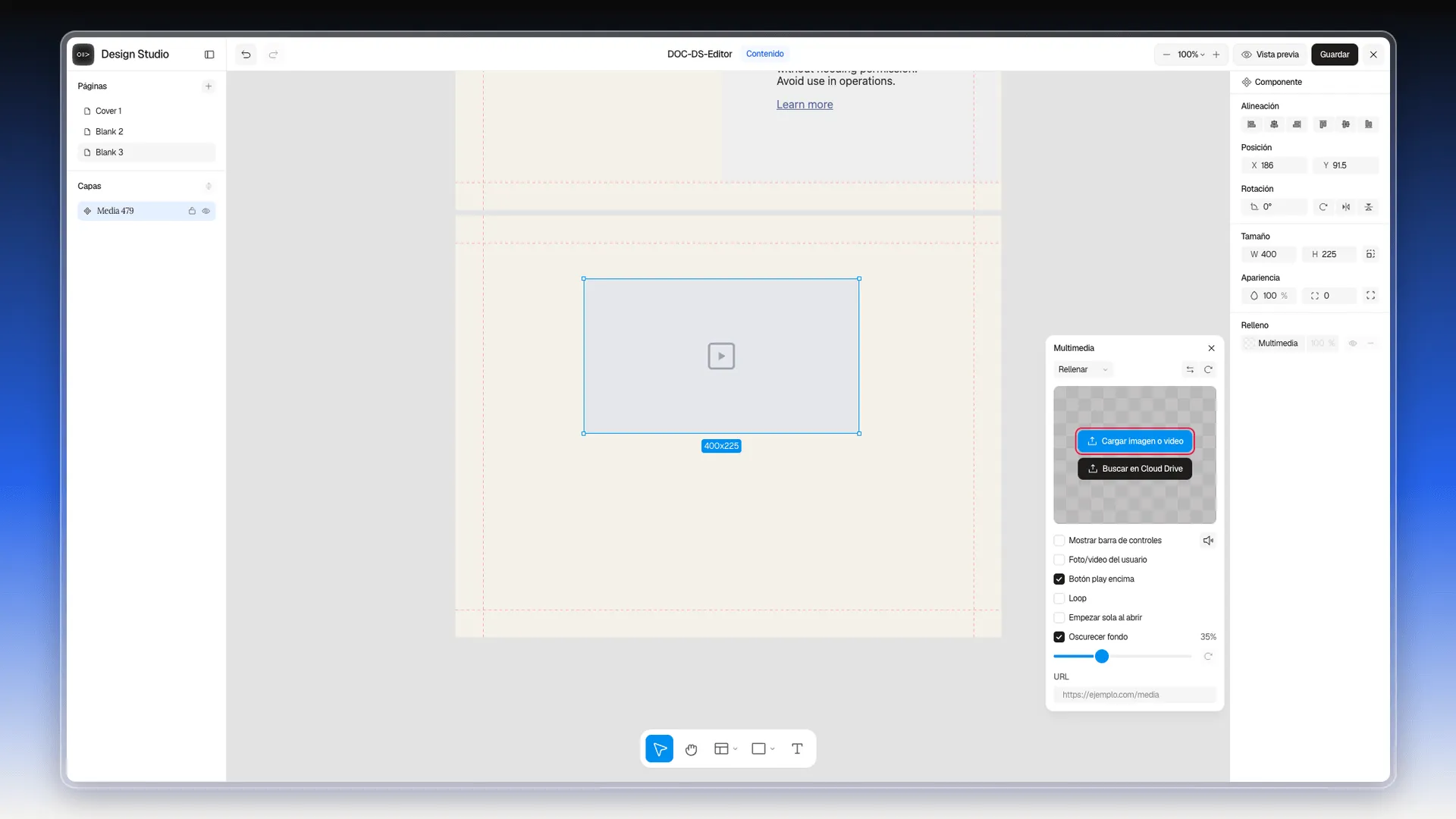Click the aspect ratio lock icon
Screen dimensions: 1456x819
click(x=1370, y=255)
